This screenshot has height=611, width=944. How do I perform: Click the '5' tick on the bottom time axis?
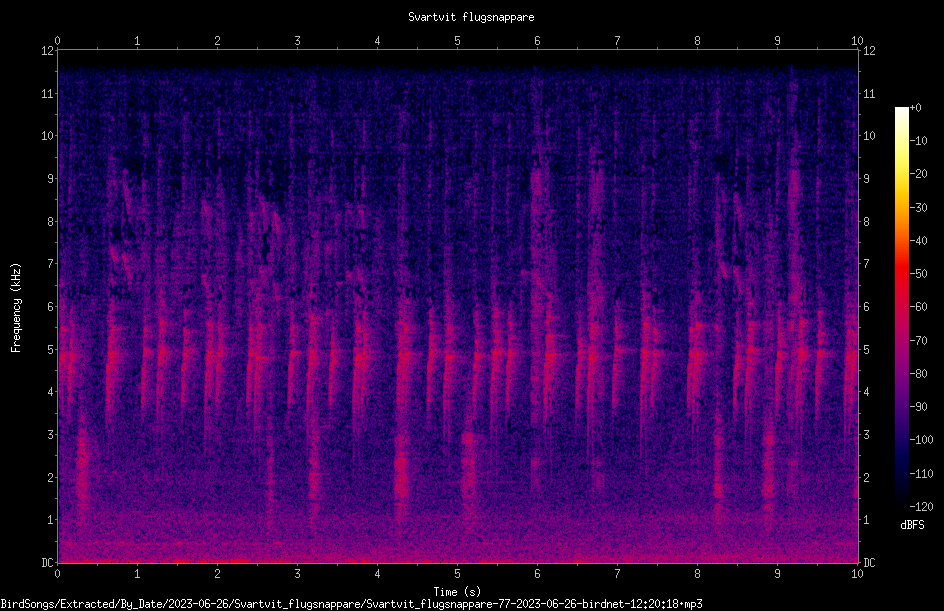(x=458, y=574)
